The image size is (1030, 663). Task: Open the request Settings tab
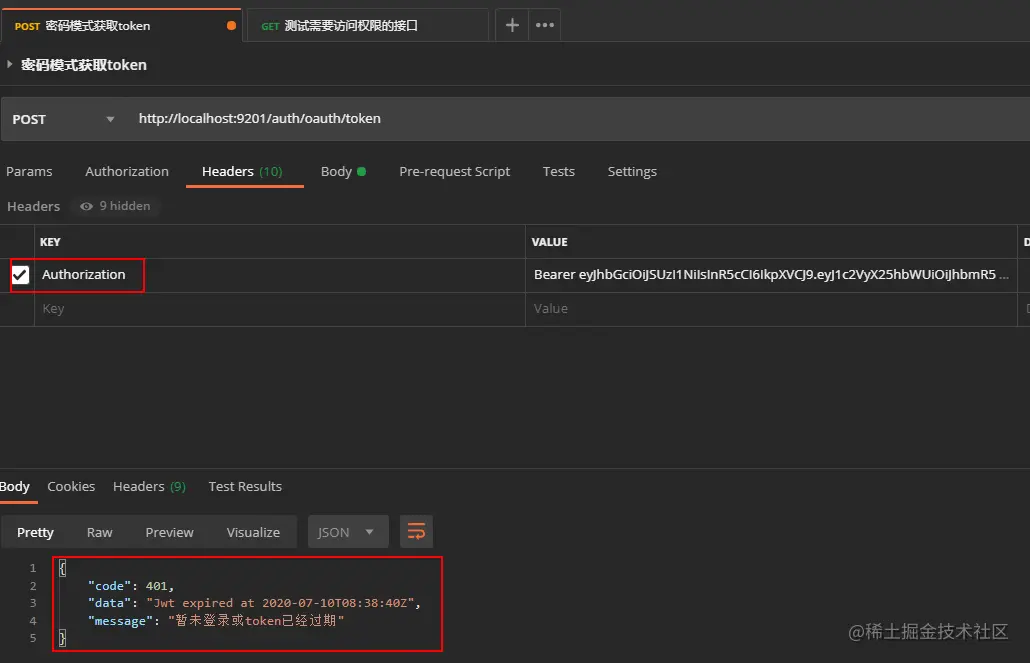pos(632,171)
